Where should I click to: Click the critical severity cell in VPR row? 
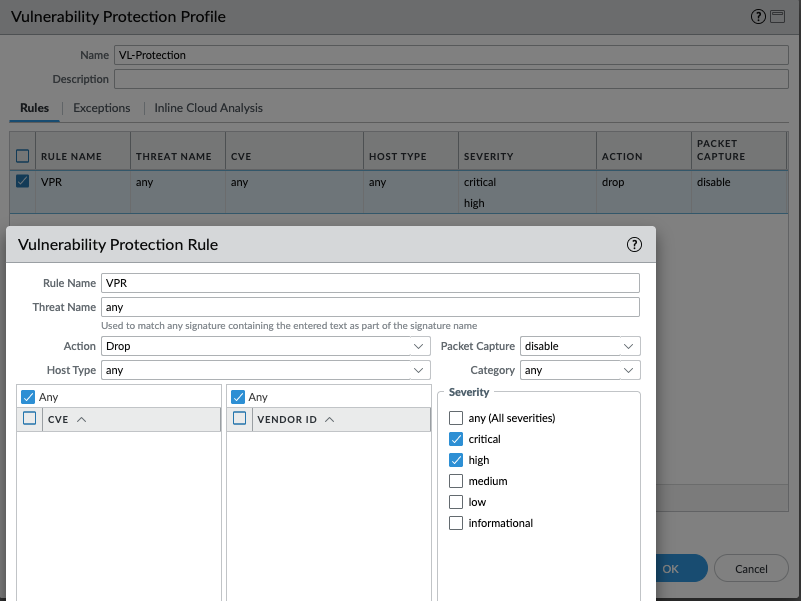click(480, 182)
